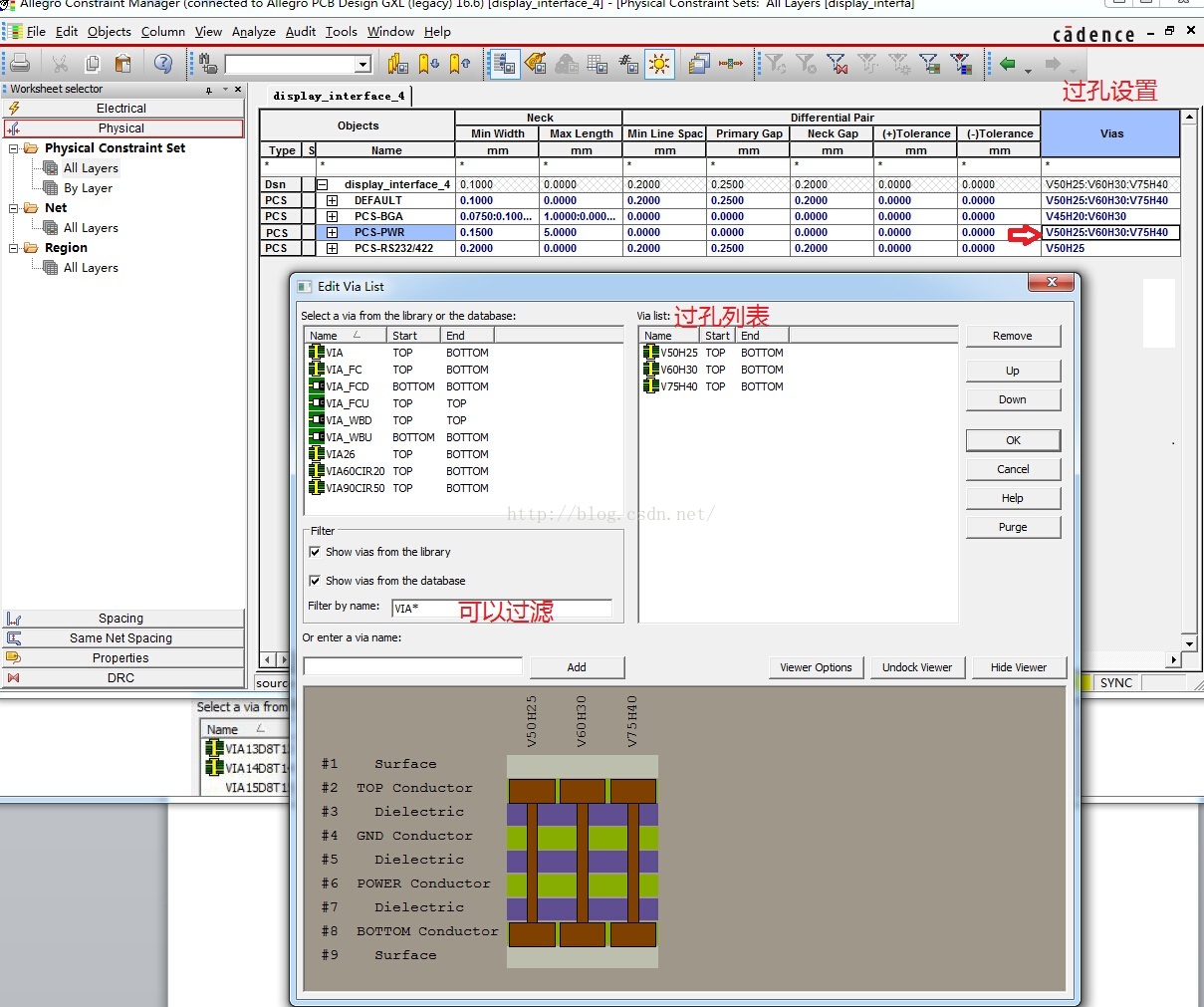Open the File menu

tap(36, 32)
